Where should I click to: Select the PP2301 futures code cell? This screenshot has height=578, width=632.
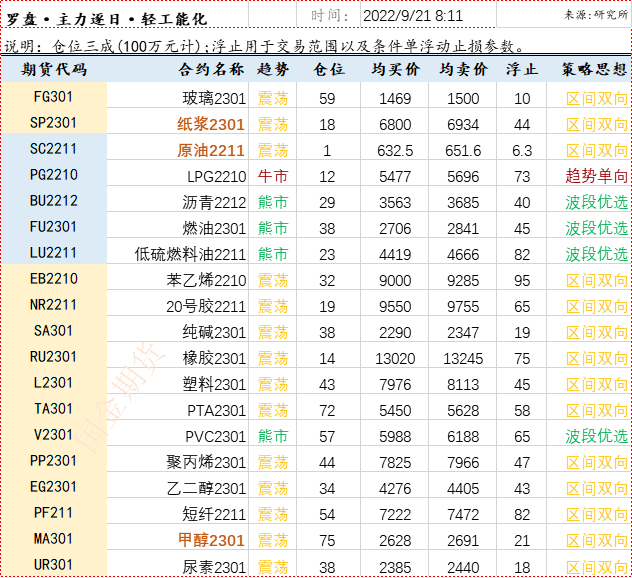53,461
